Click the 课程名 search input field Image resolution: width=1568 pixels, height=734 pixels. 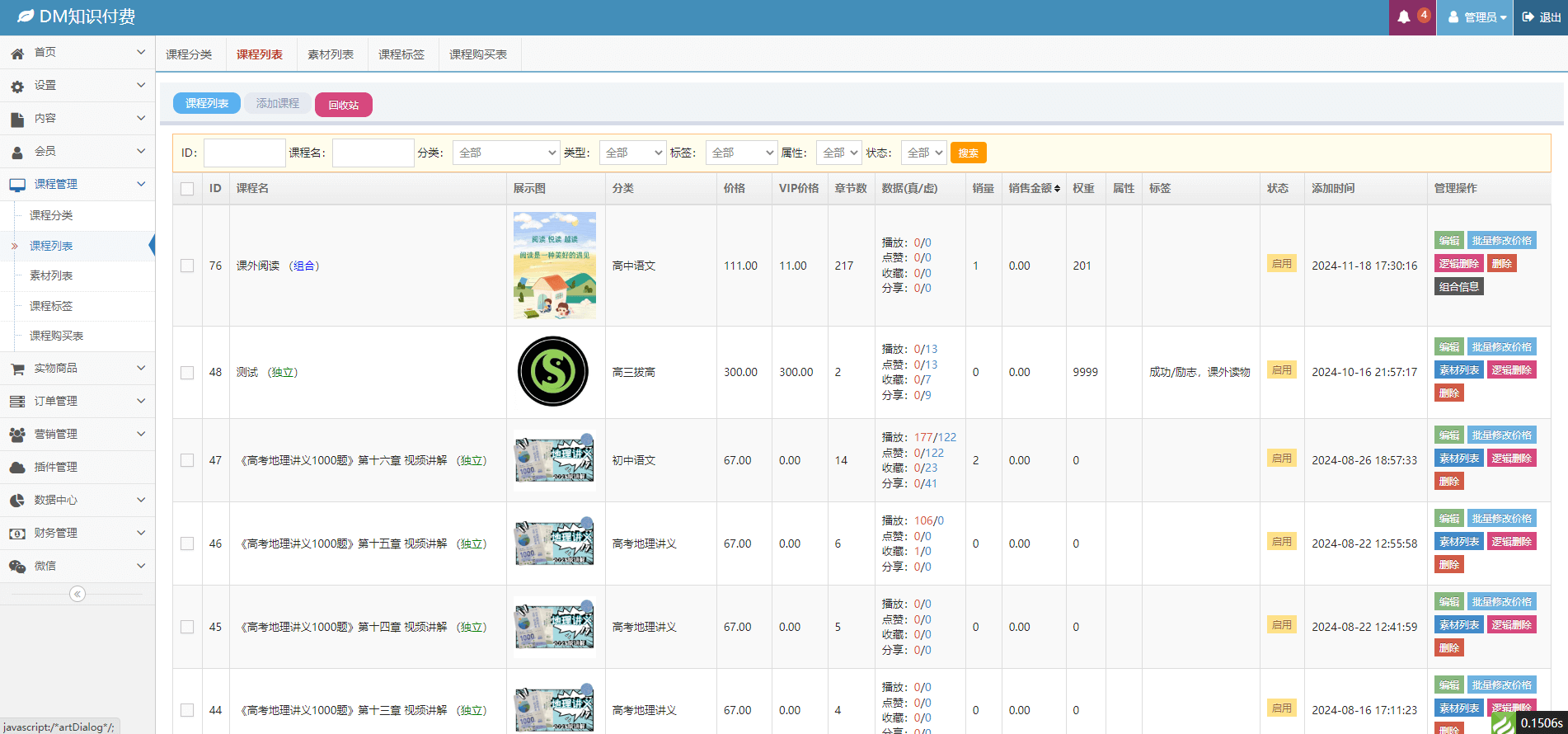coord(373,153)
